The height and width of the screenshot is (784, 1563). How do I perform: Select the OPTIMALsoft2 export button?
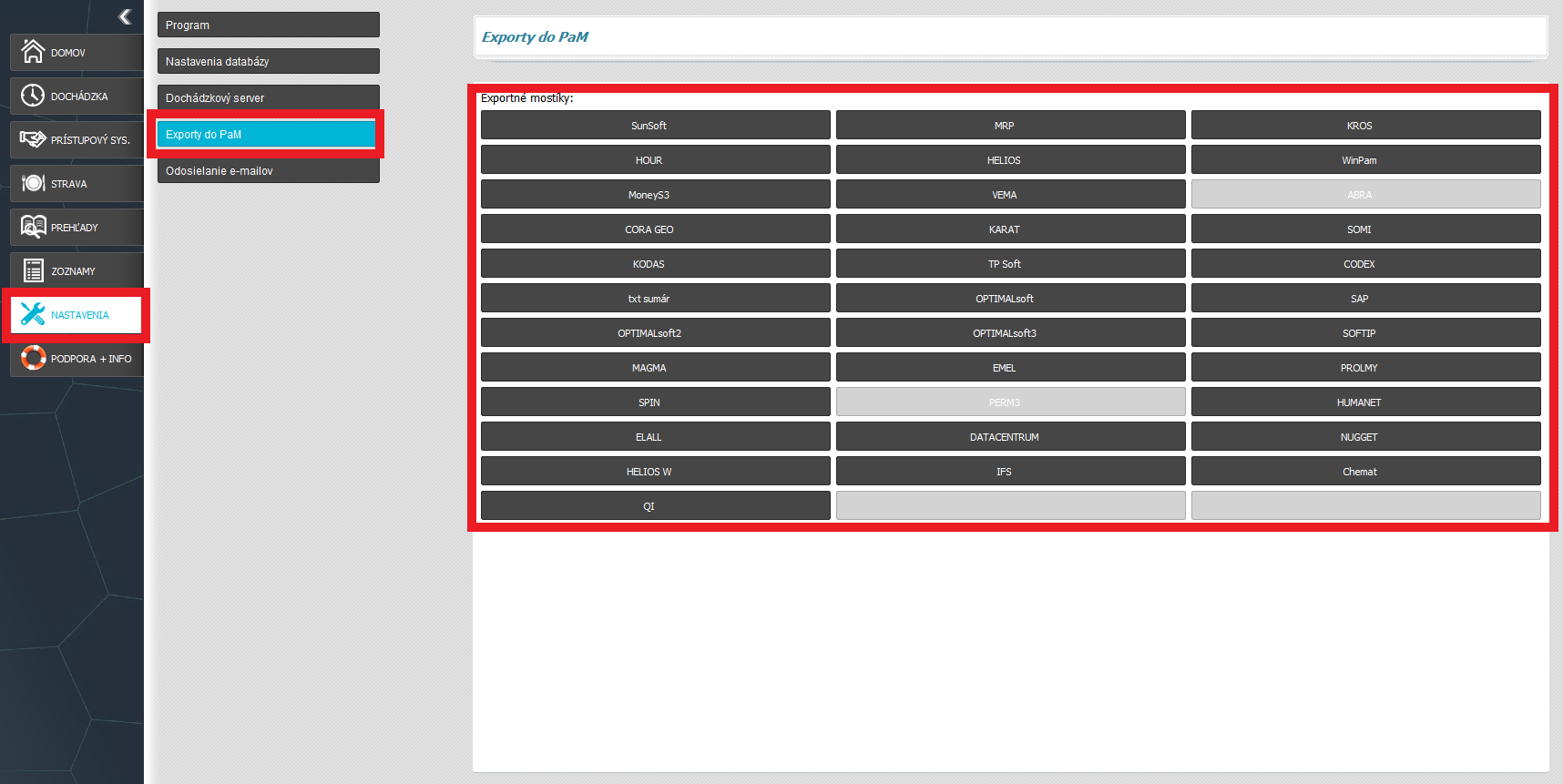(656, 332)
